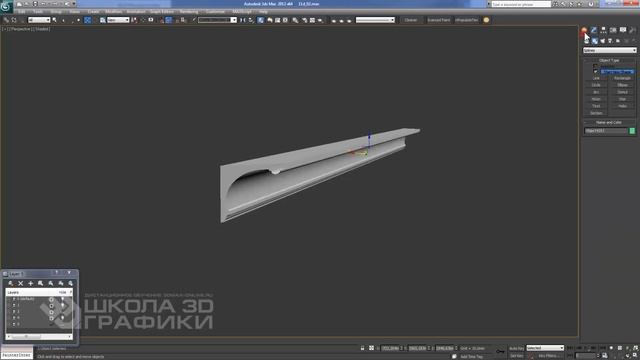Open the Material Editor icon

tap(295, 20)
